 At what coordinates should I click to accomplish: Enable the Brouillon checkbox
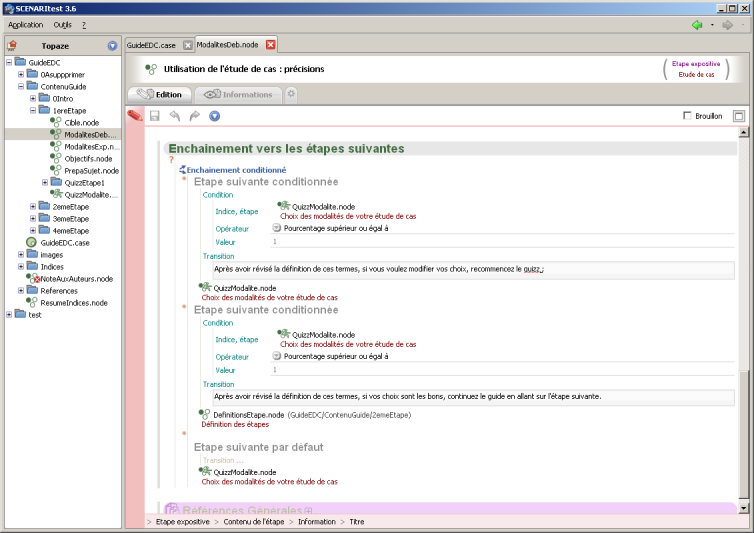click(686, 116)
